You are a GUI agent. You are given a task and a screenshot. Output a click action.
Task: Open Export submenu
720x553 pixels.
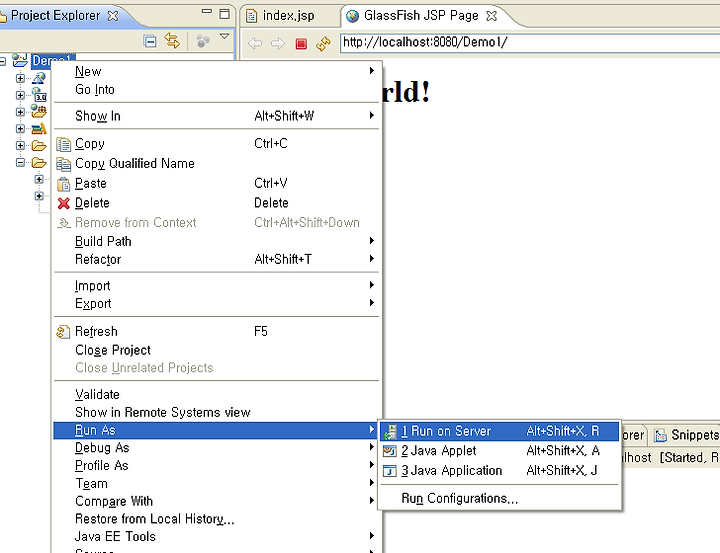pos(217,303)
